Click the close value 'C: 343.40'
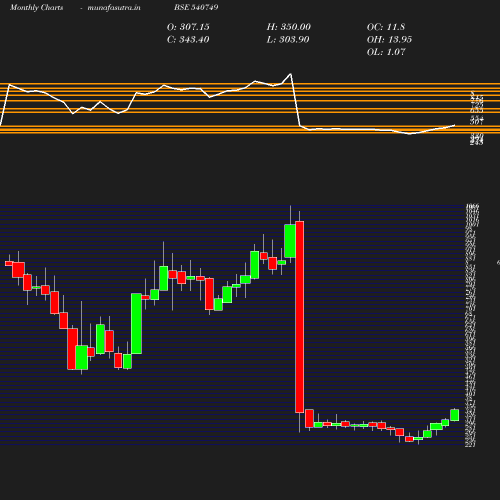 [188, 39]
